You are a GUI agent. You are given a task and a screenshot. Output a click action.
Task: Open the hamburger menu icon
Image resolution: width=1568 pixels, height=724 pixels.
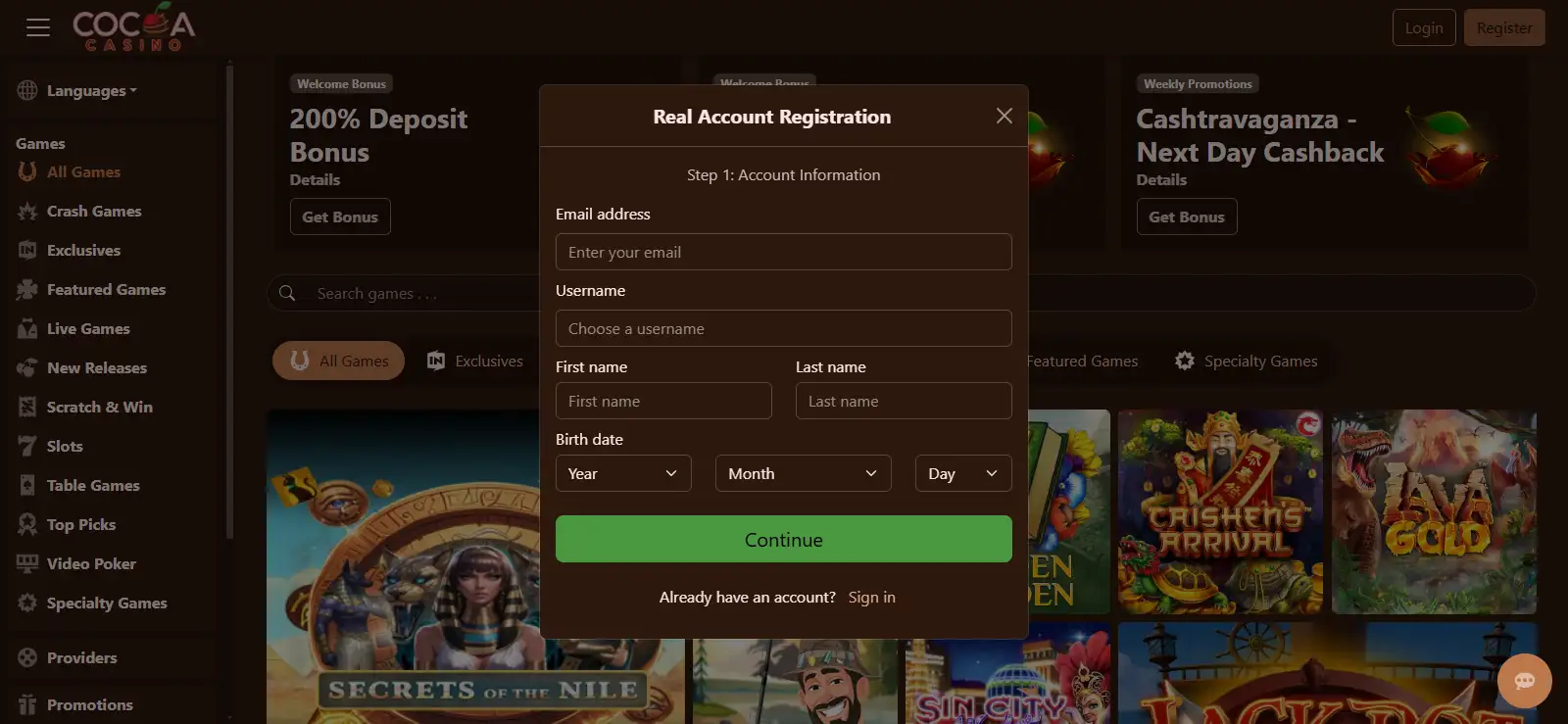tap(38, 27)
